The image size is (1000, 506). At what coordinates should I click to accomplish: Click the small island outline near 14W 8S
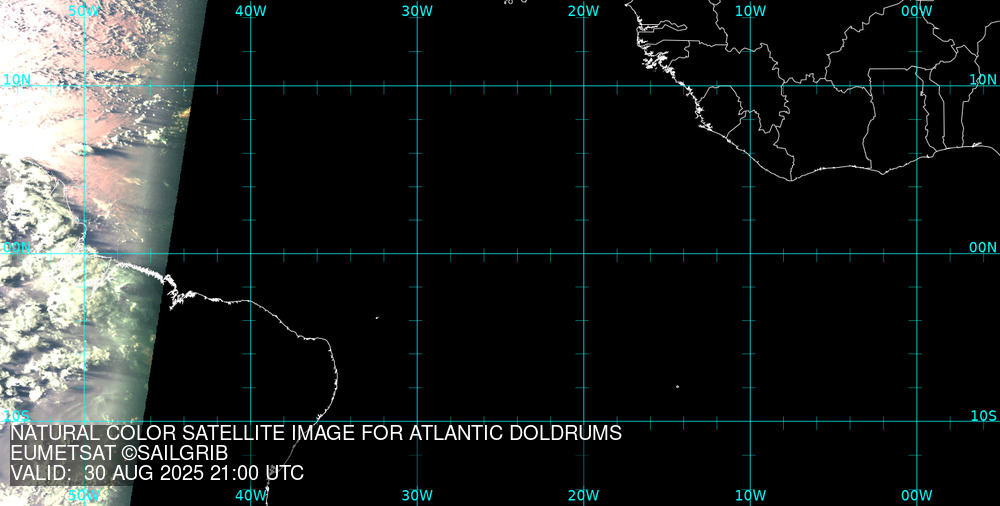(677, 386)
